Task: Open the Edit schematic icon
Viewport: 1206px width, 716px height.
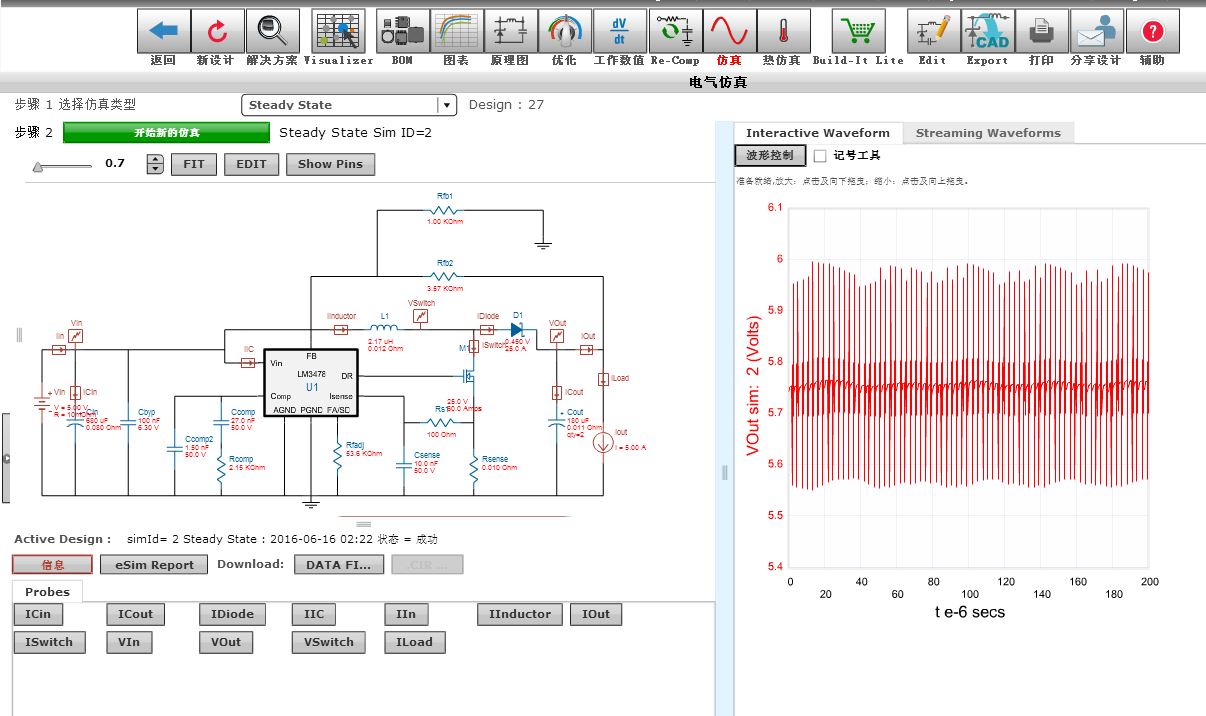Action: [933, 32]
